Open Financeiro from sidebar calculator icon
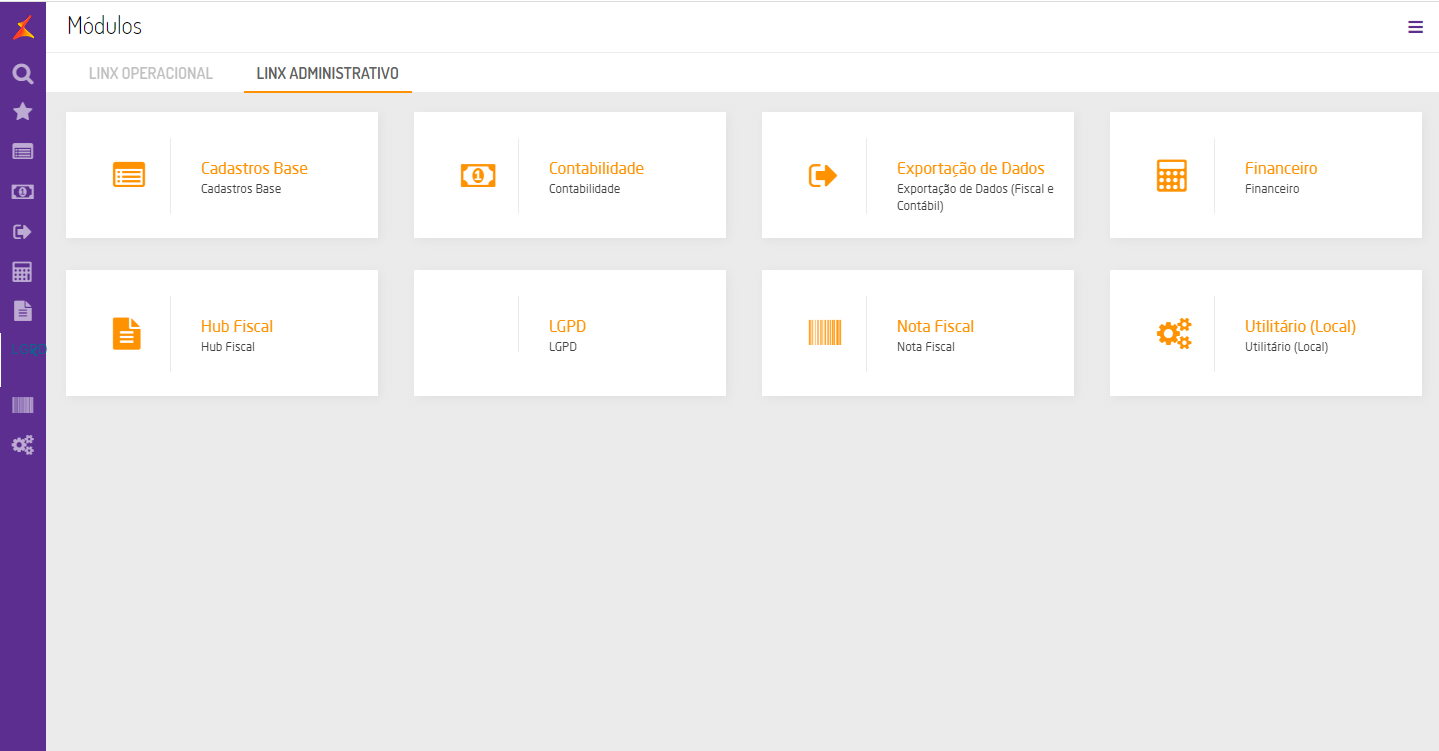 (23, 271)
